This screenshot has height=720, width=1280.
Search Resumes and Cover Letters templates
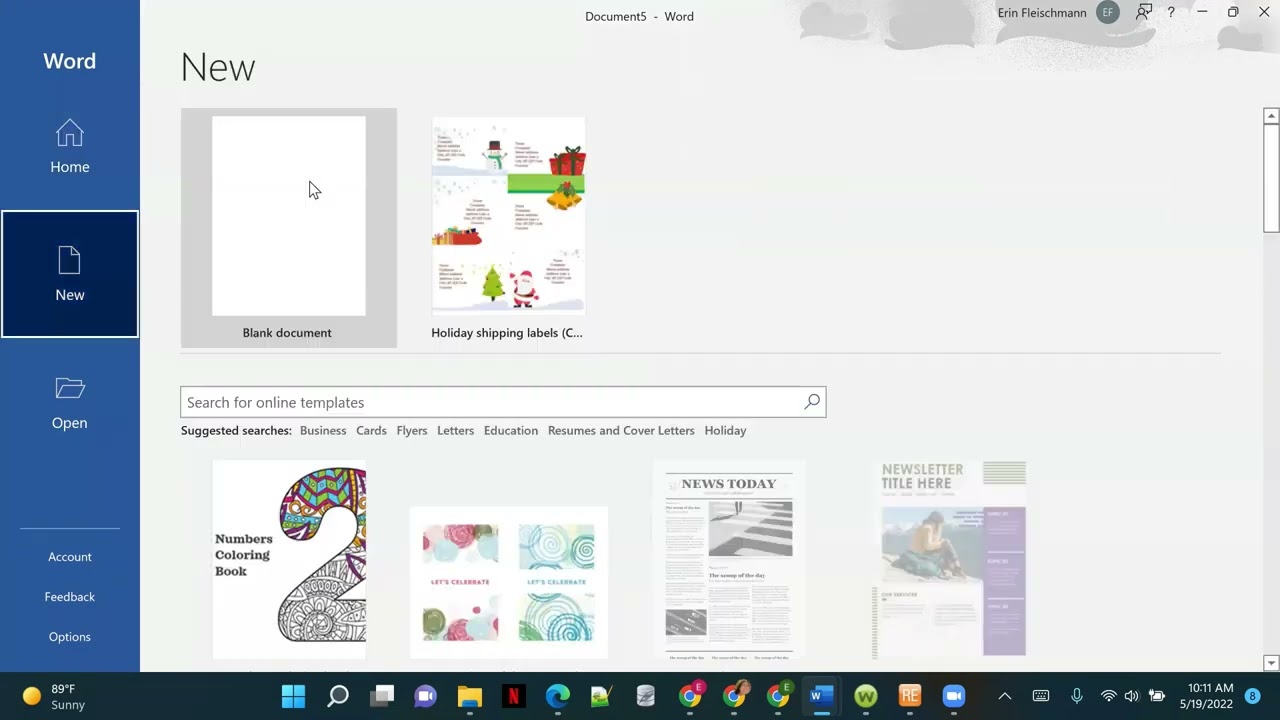[621, 431]
